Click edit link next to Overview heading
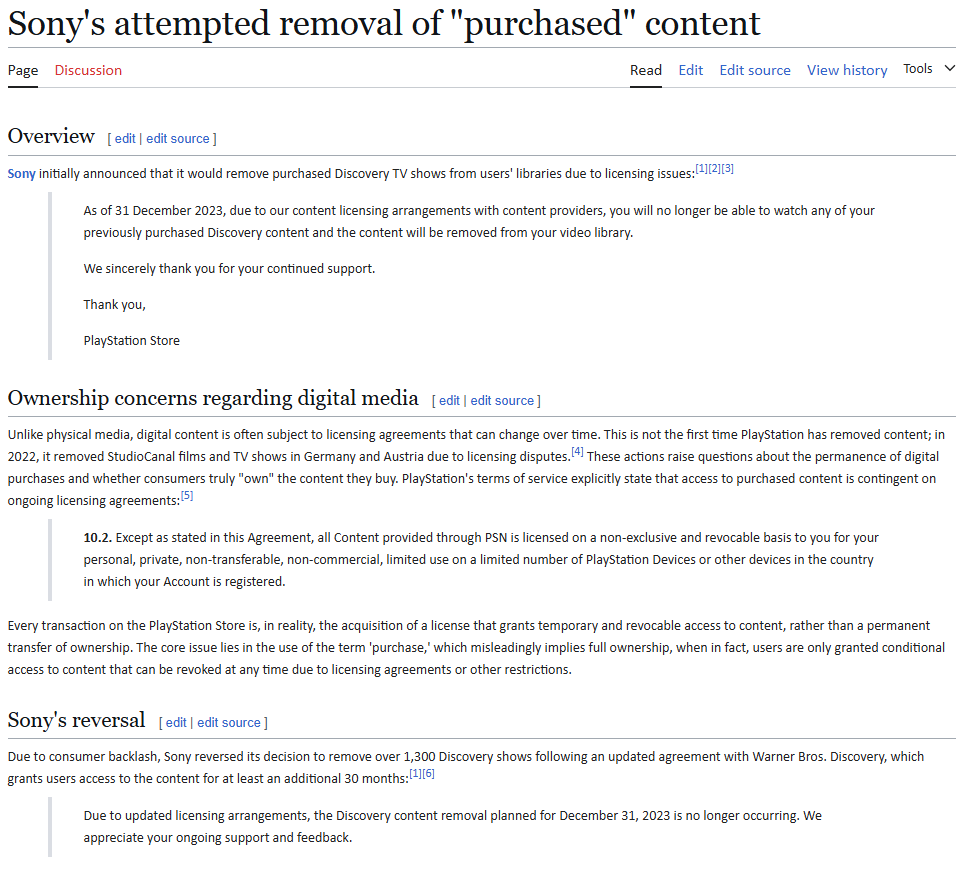977x876 pixels. [x=125, y=138]
